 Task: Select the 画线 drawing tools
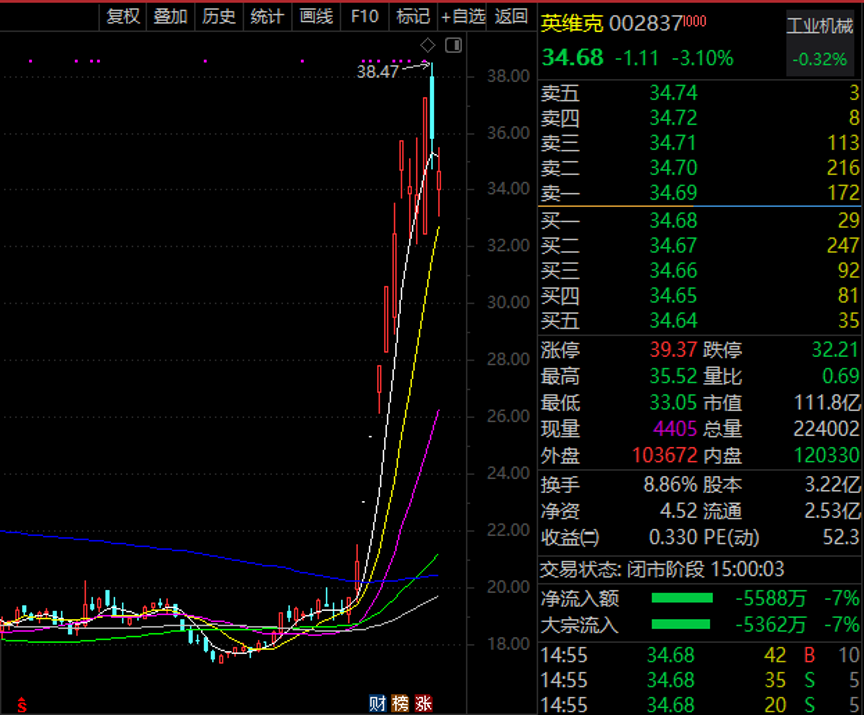pyautogui.click(x=315, y=16)
